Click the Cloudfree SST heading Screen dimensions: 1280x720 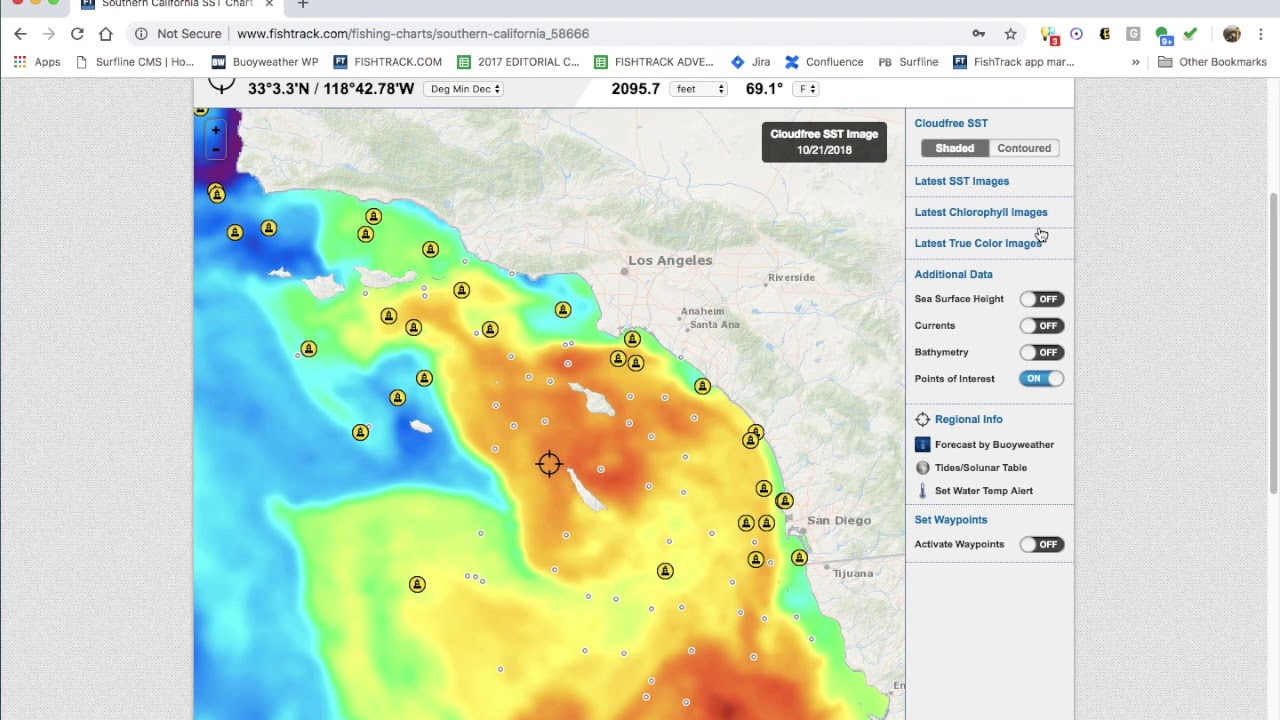(x=951, y=123)
